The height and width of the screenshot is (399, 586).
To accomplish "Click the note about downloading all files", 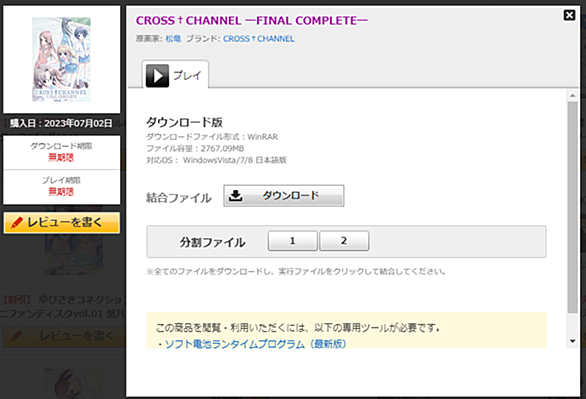I will pyautogui.click(x=296, y=271).
